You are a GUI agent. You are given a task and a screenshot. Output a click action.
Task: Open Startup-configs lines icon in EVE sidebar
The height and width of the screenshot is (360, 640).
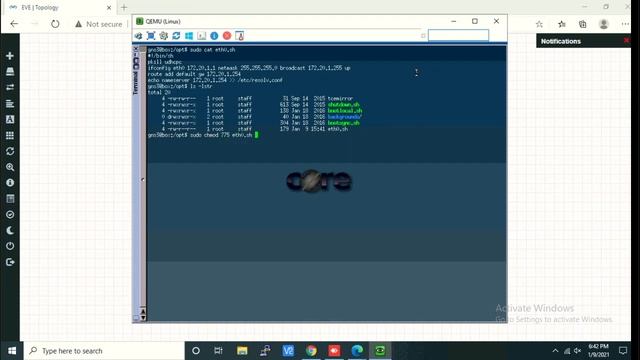[10, 103]
